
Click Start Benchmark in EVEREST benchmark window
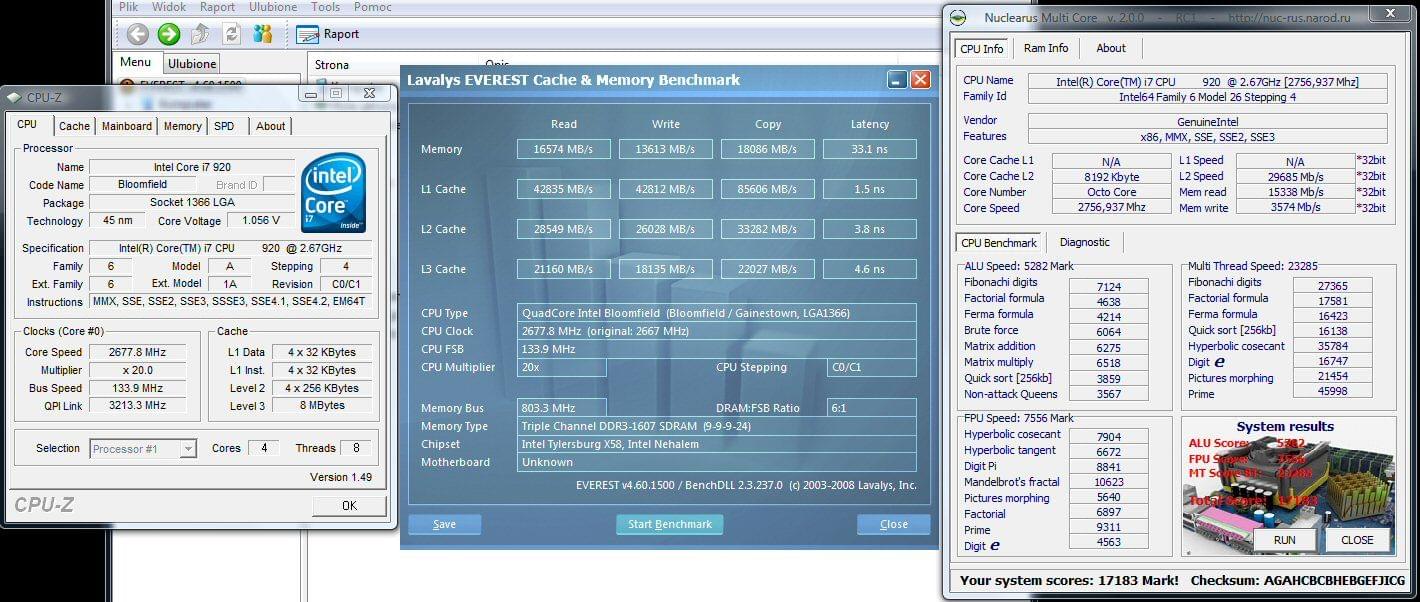669,524
